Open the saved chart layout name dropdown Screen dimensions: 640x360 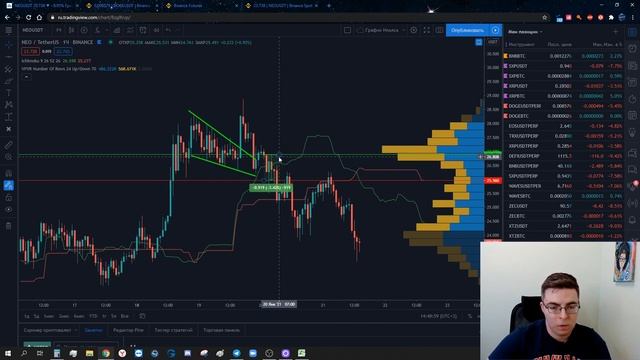tap(381, 30)
